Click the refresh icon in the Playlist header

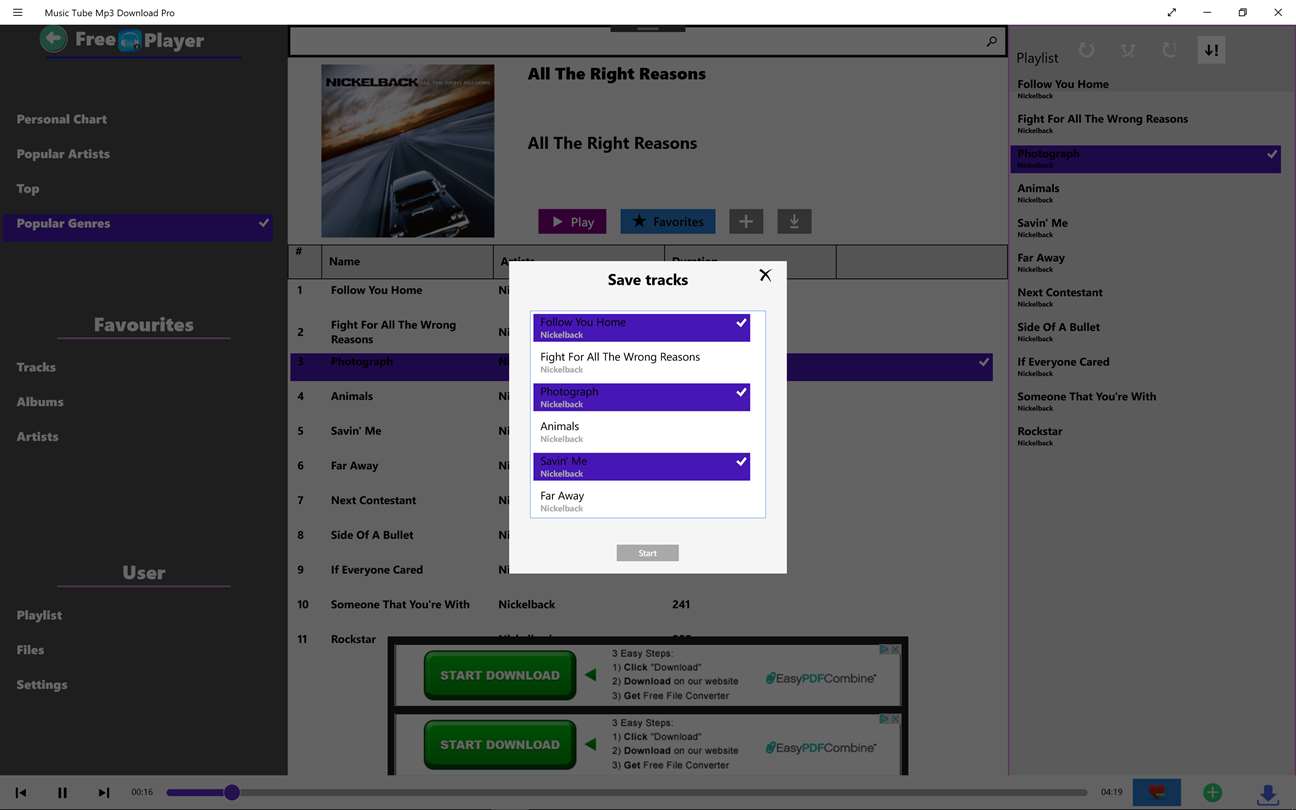click(x=1169, y=50)
